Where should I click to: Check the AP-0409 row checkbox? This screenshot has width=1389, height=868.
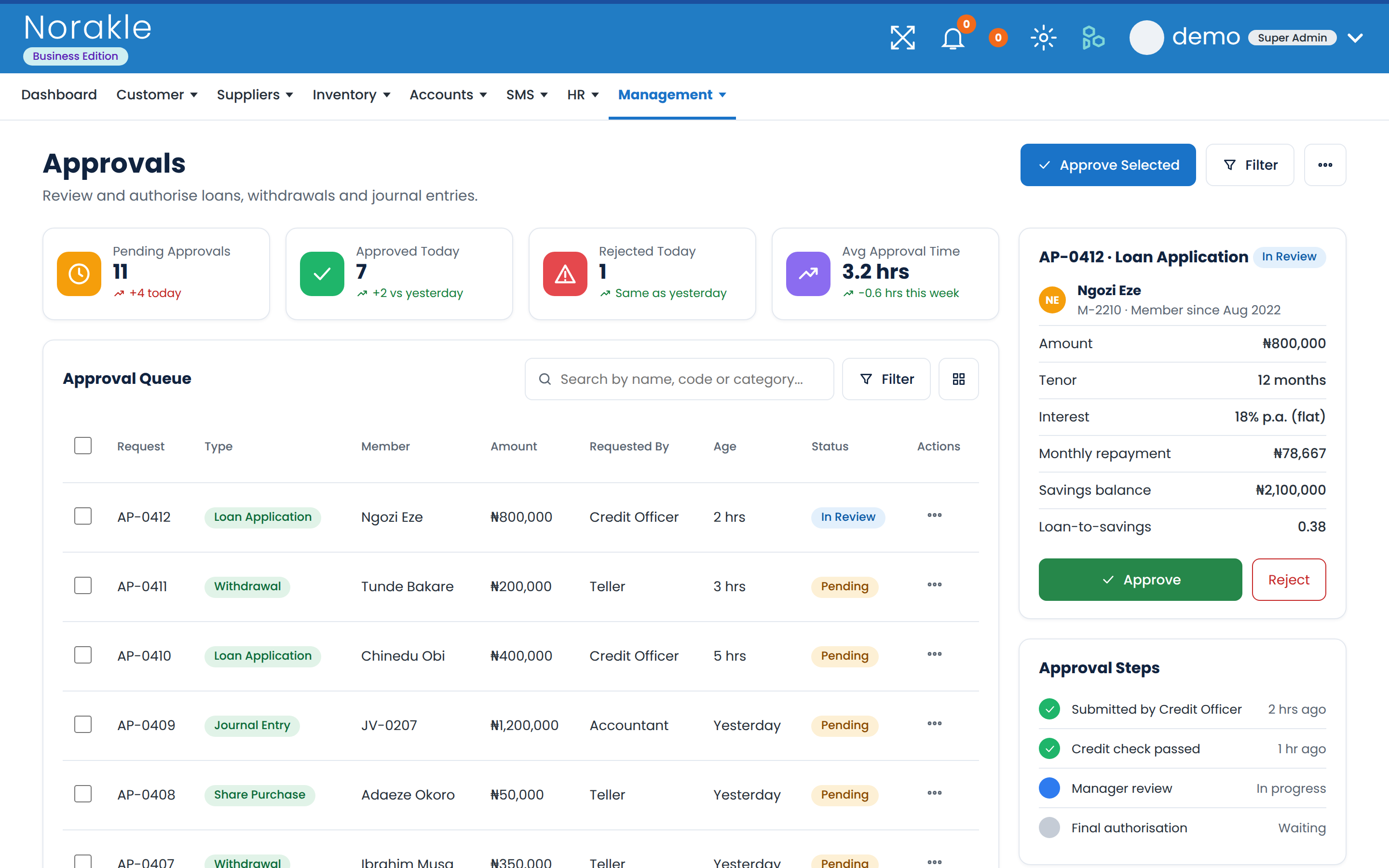click(x=83, y=724)
